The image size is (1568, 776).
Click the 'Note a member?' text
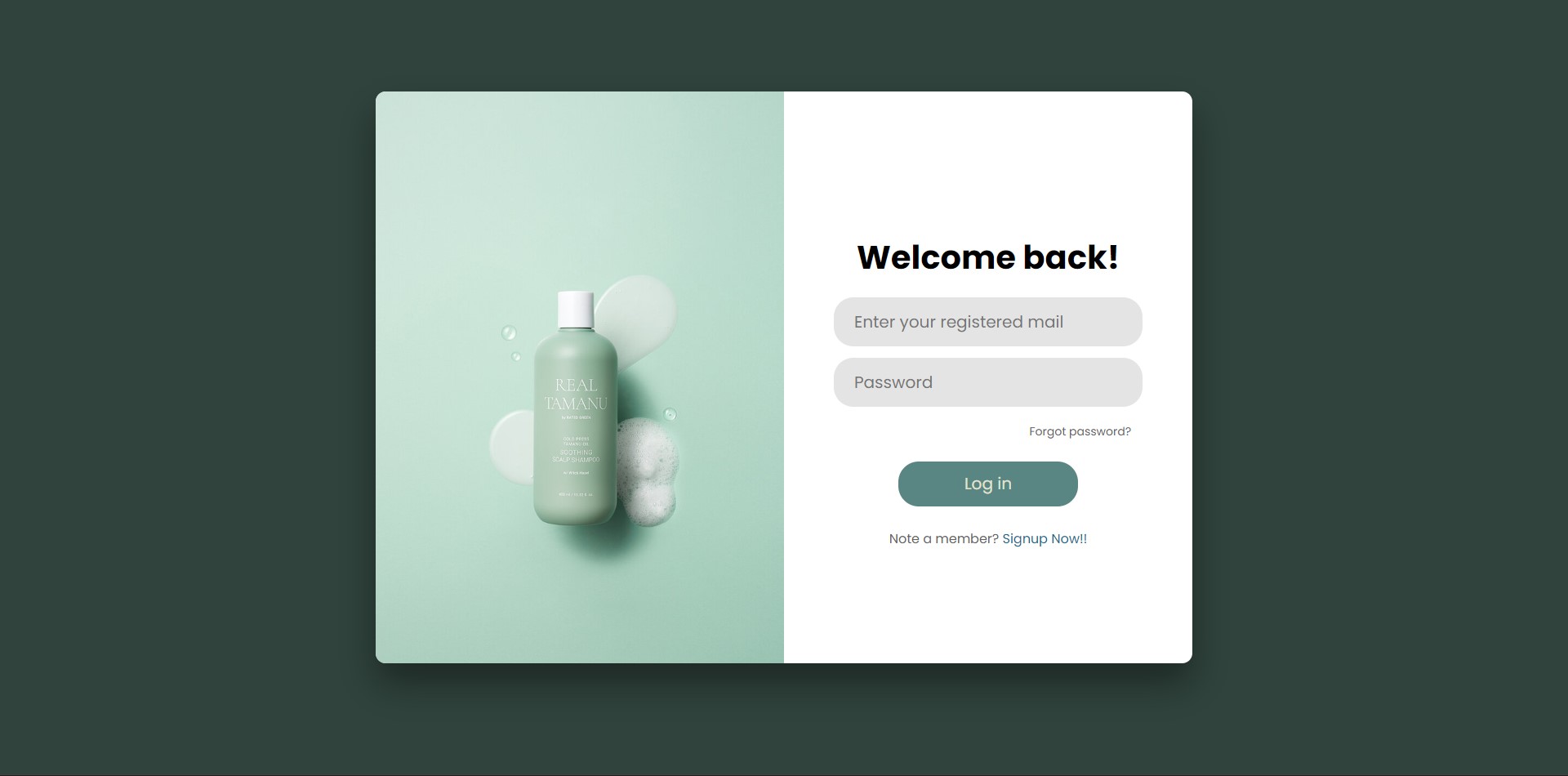943,539
